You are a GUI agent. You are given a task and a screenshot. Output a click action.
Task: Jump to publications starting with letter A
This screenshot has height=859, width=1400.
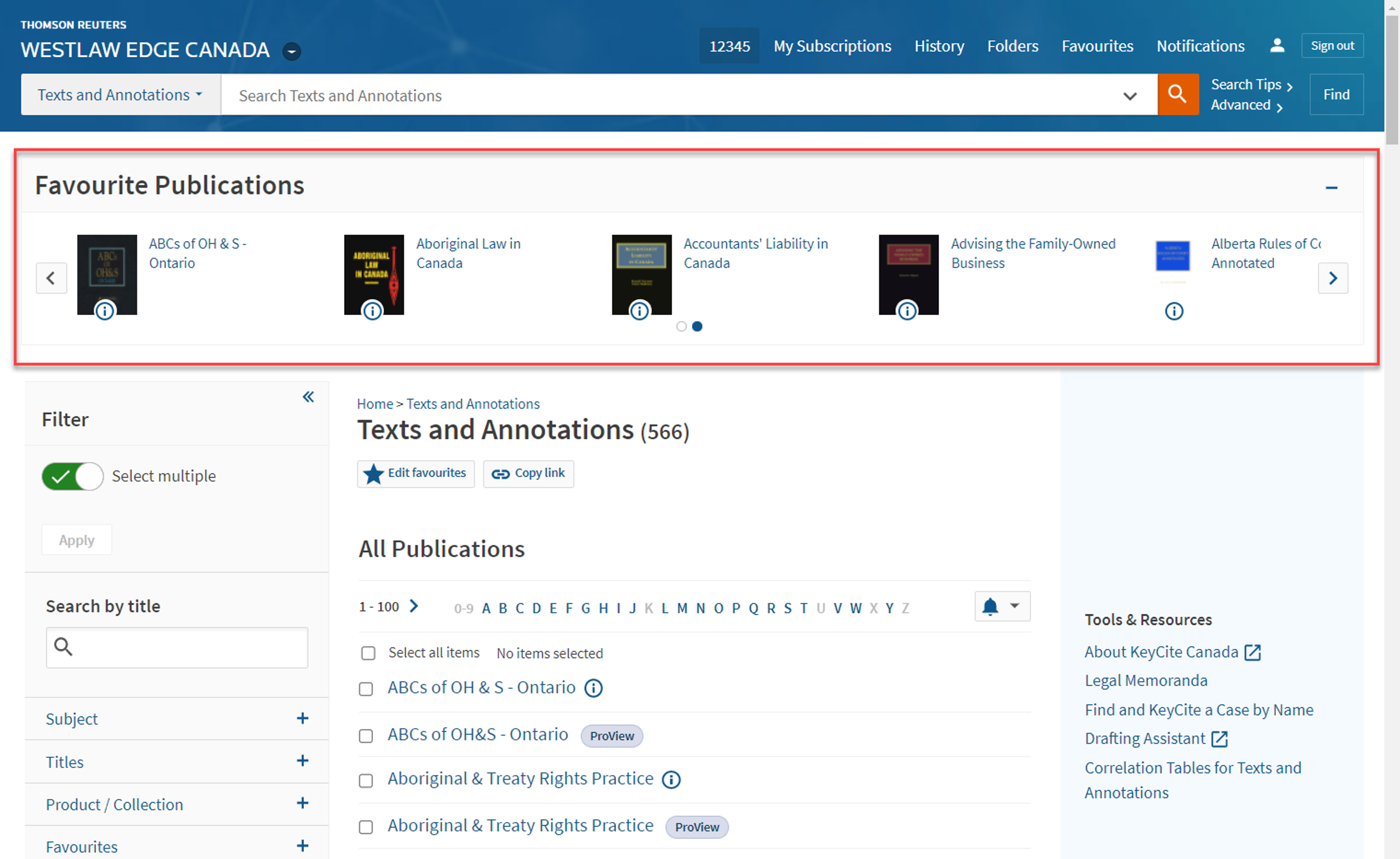point(486,608)
